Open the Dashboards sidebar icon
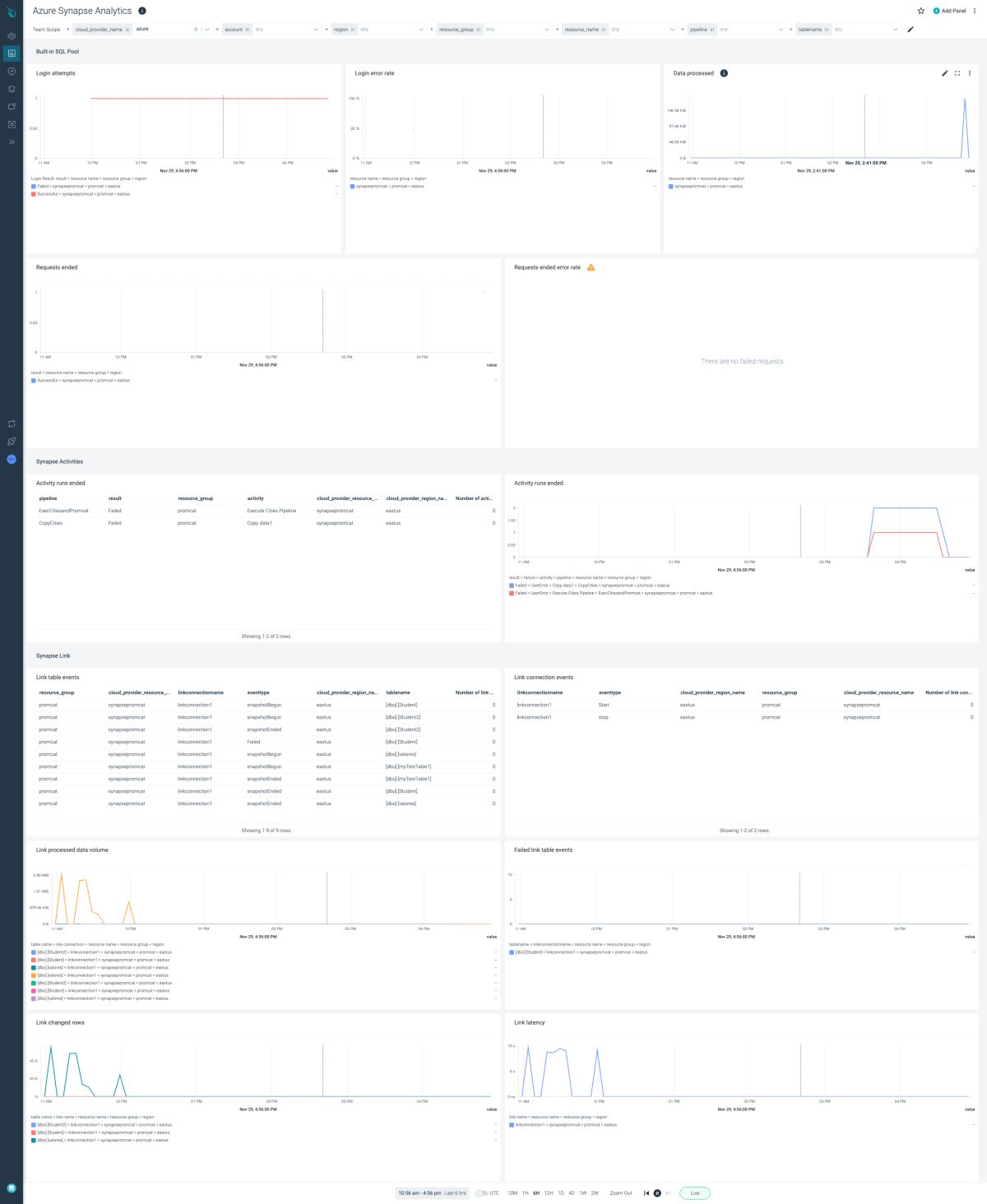 coord(12,53)
